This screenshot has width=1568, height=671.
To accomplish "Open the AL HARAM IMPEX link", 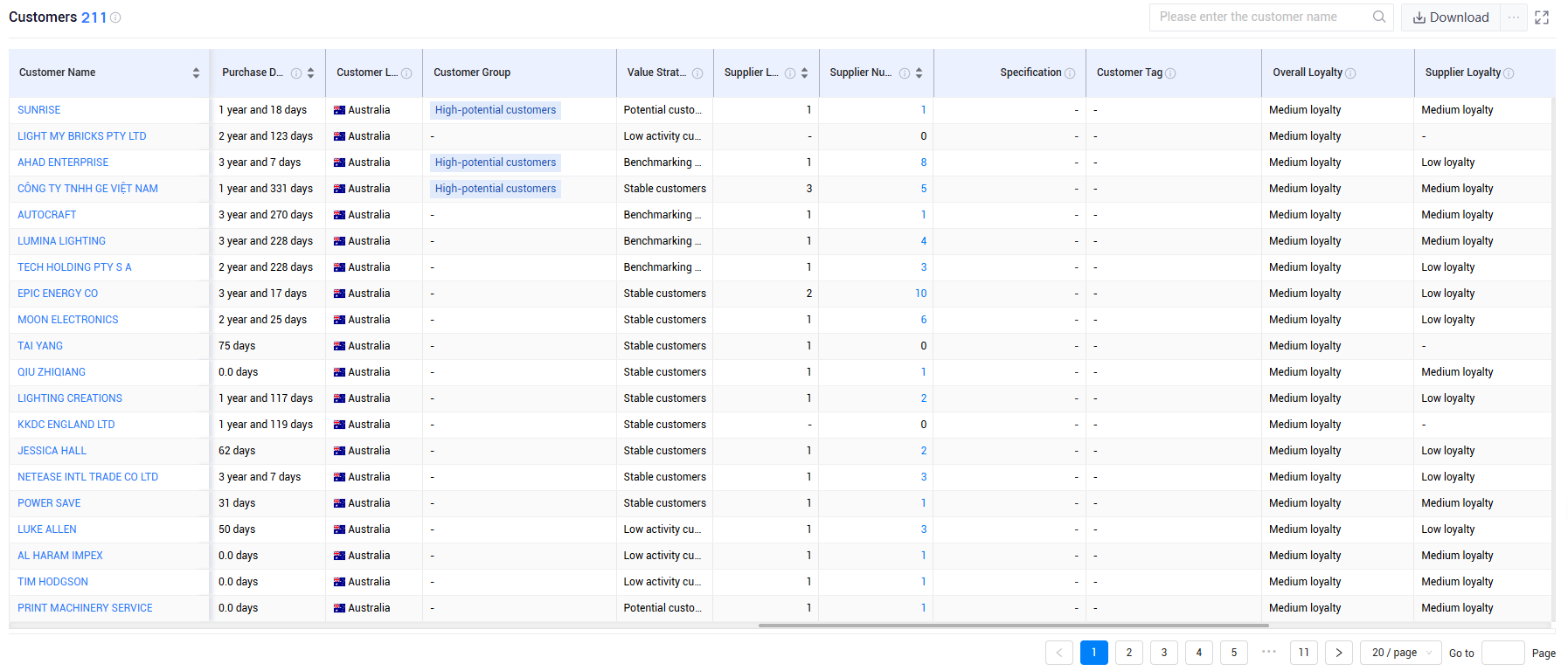I will [x=60, y=556].
